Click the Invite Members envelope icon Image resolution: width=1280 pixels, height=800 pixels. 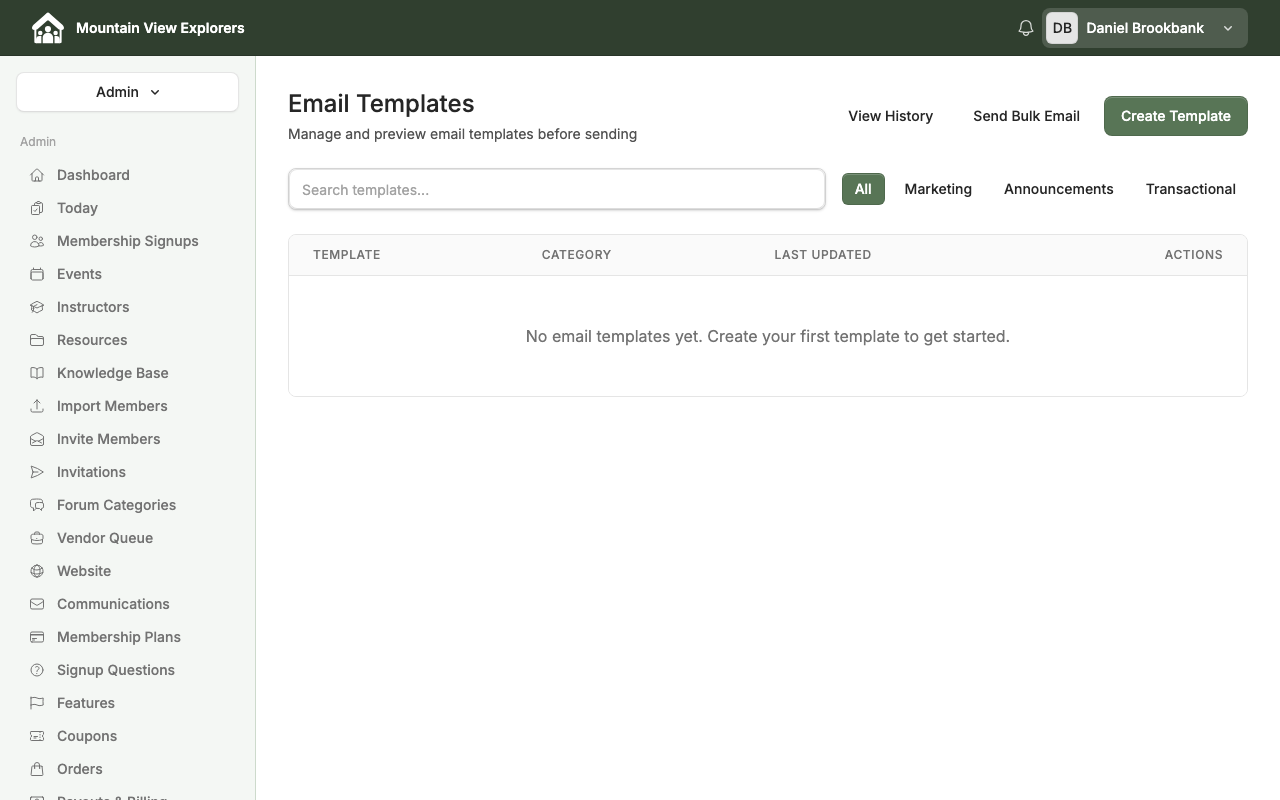pyautogui.click(x=37, y=439)
